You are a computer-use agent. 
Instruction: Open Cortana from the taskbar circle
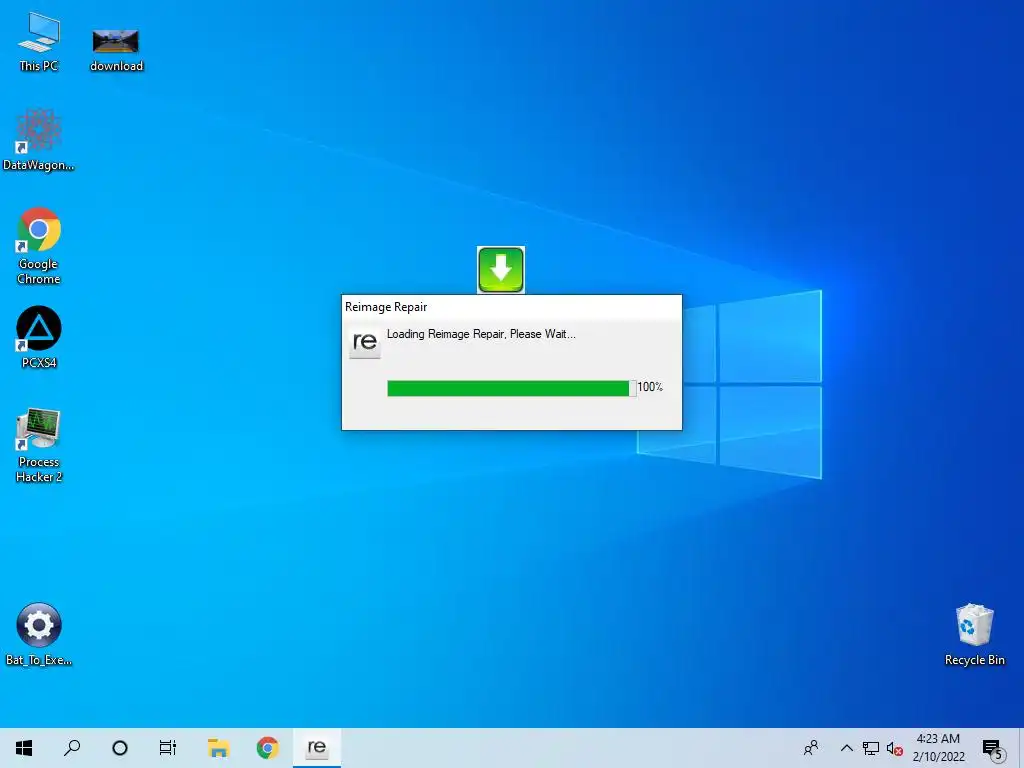point(120,748)
